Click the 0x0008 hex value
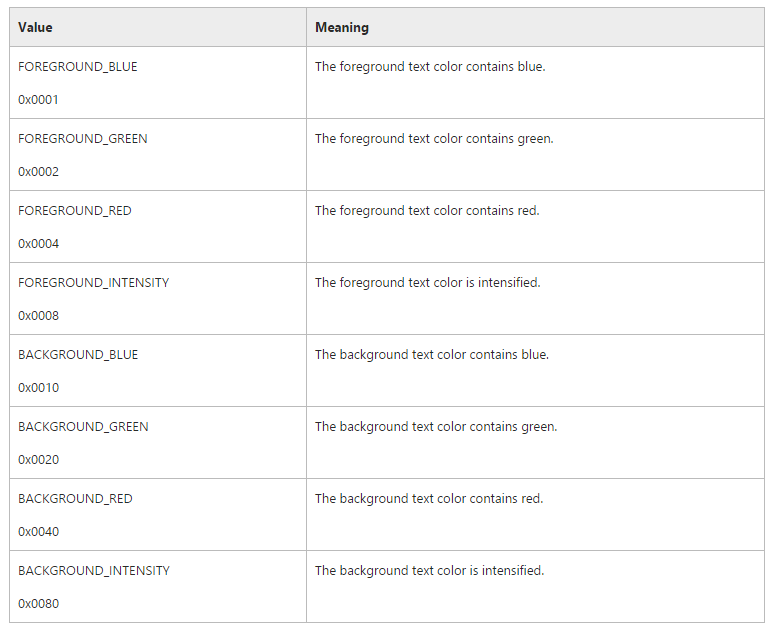 (x=38, y=316)
